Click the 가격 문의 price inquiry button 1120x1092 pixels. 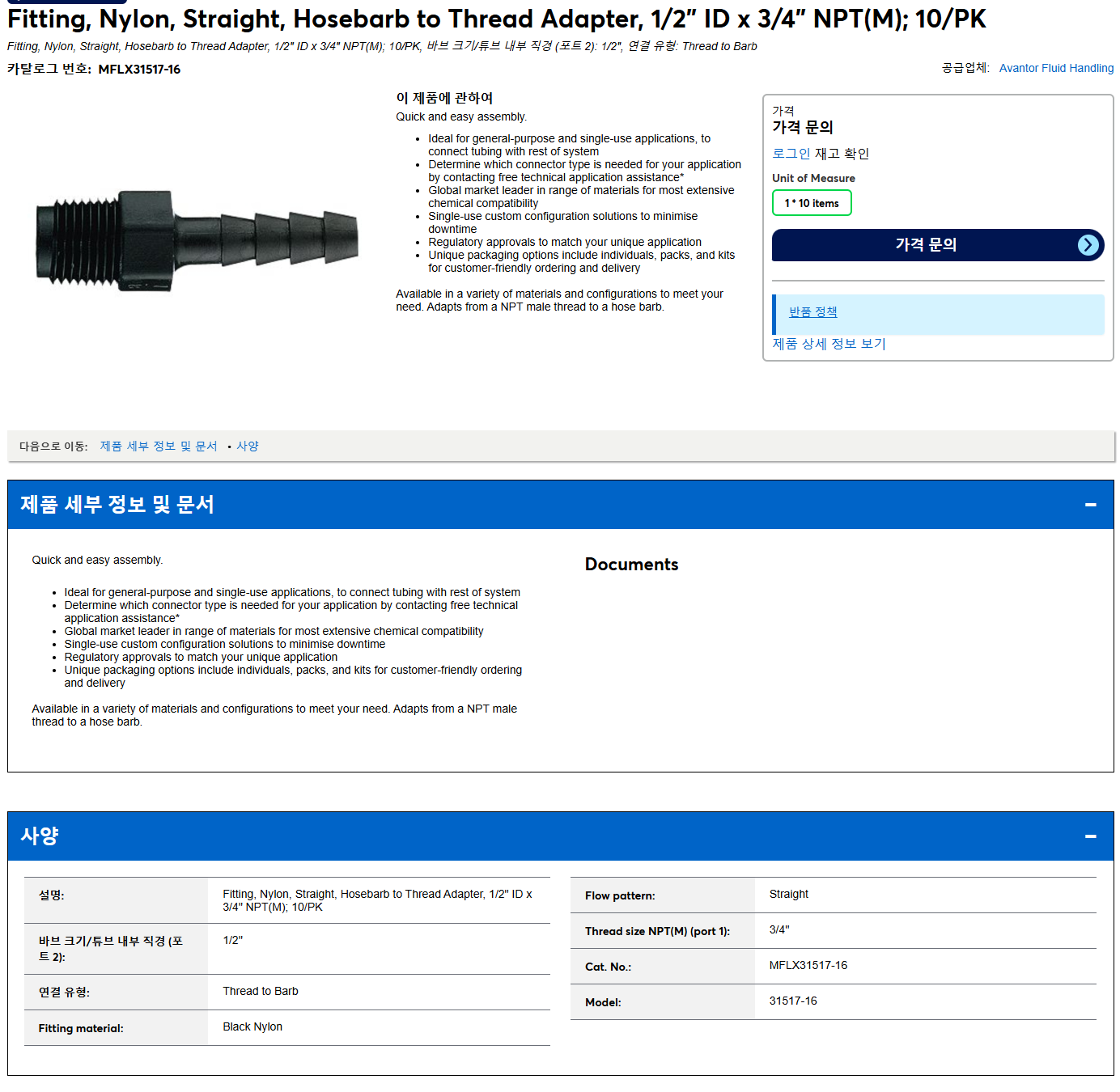[938, 245]
